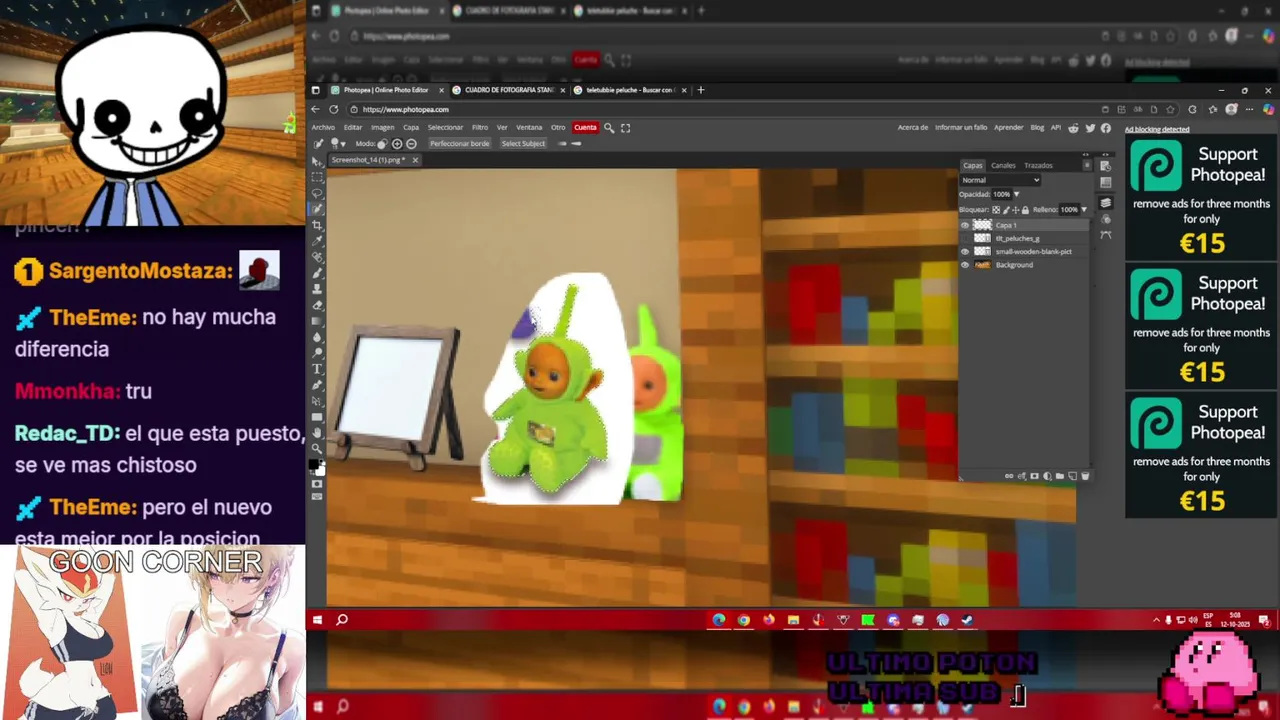This screenshot has width=1280, height=720.
Task: Click the Ad blocking detected link
Action: click(1157, 130)
